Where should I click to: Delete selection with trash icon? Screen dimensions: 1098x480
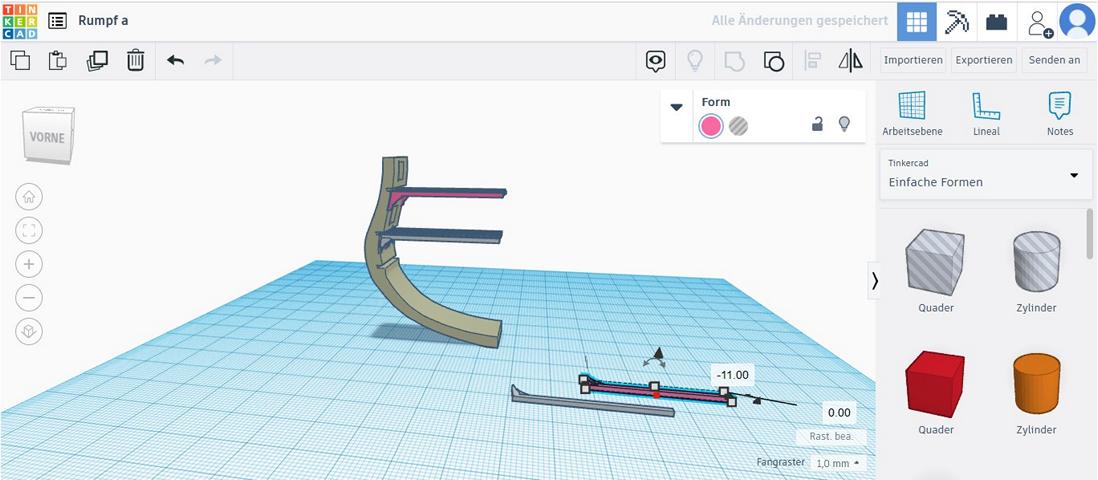tap(135, 61)
